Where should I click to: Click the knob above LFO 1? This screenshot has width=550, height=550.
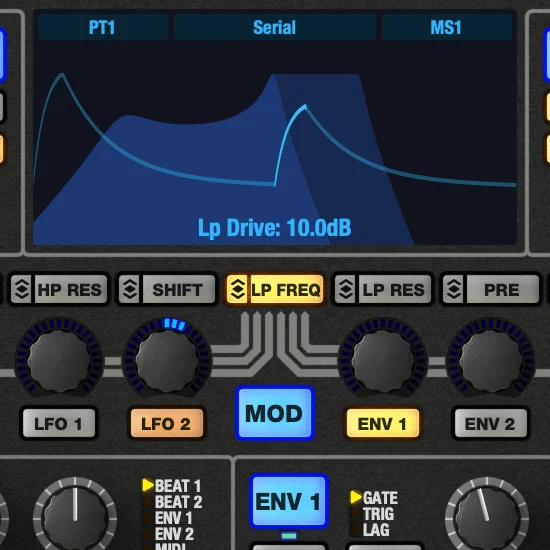pos(59,361)
